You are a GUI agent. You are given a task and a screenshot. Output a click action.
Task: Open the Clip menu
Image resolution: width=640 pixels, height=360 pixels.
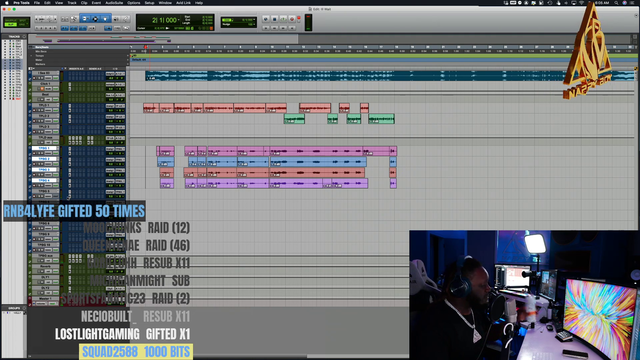(x=84, y=2)
